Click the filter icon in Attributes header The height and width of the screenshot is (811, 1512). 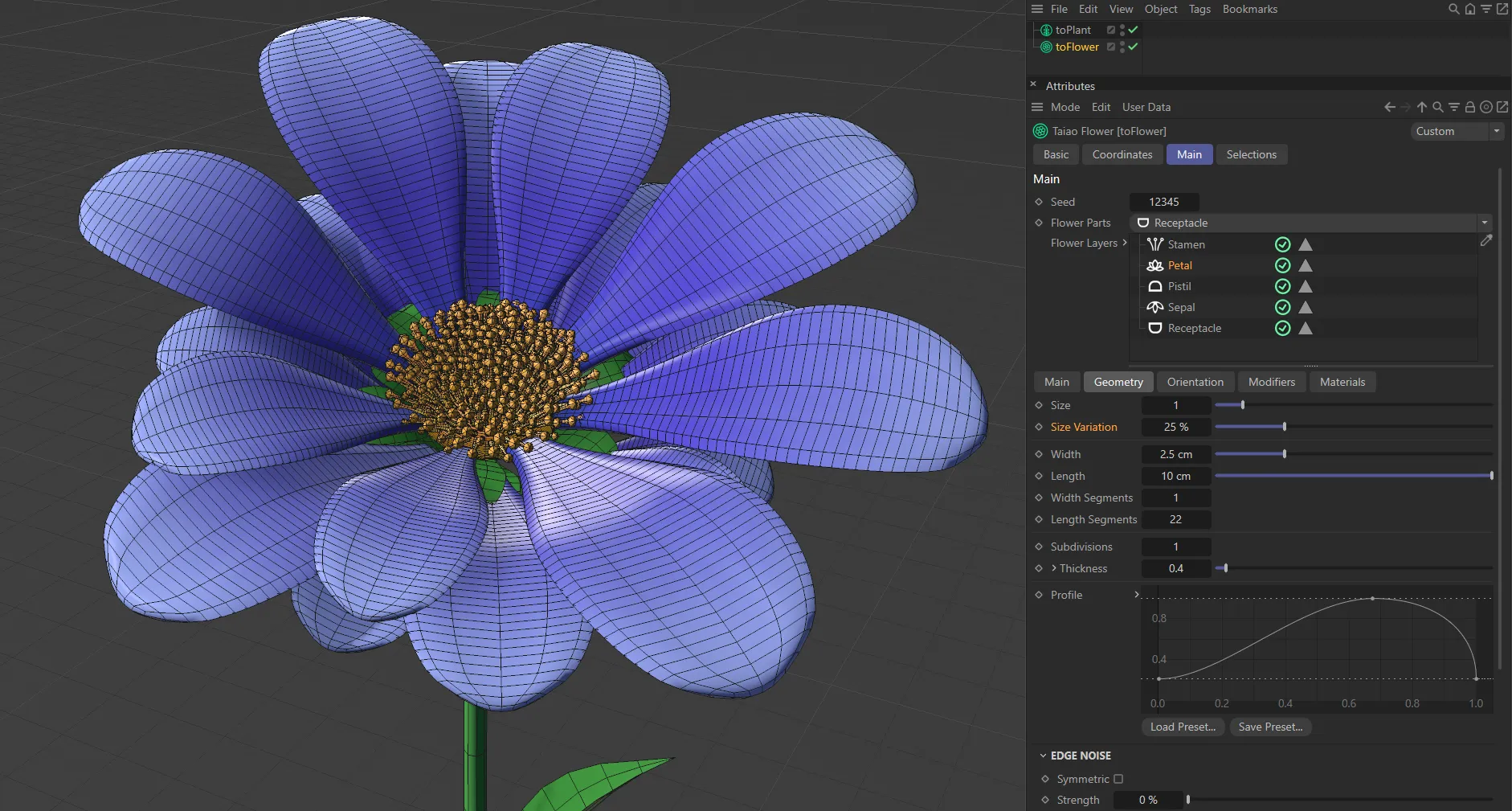1454,106
